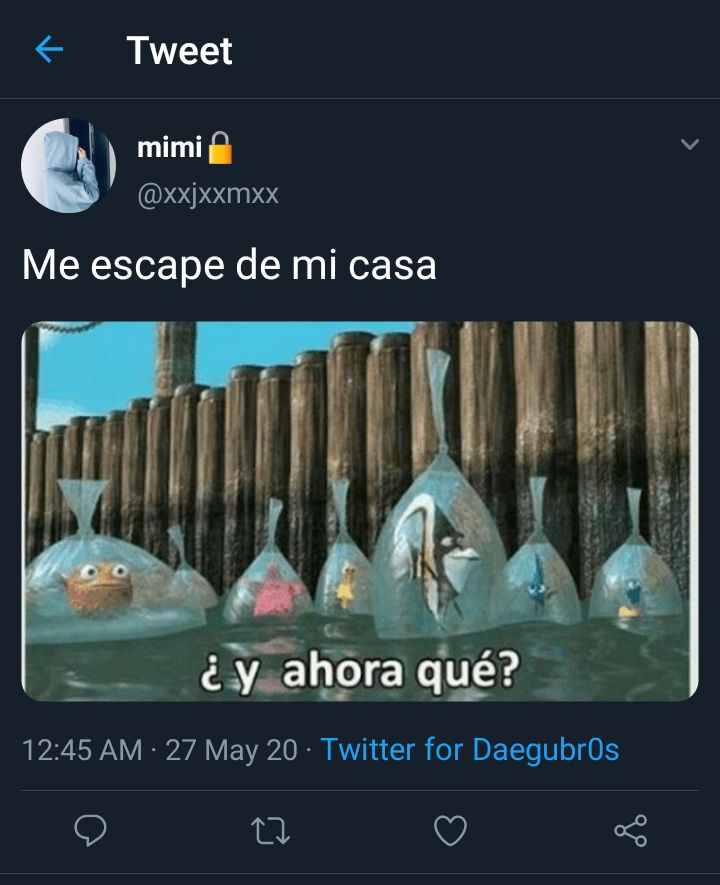This screenshot has width=720, height=885.
Task: Tap the tweet text Me escape de mi casa
Action: pos(229,265)
